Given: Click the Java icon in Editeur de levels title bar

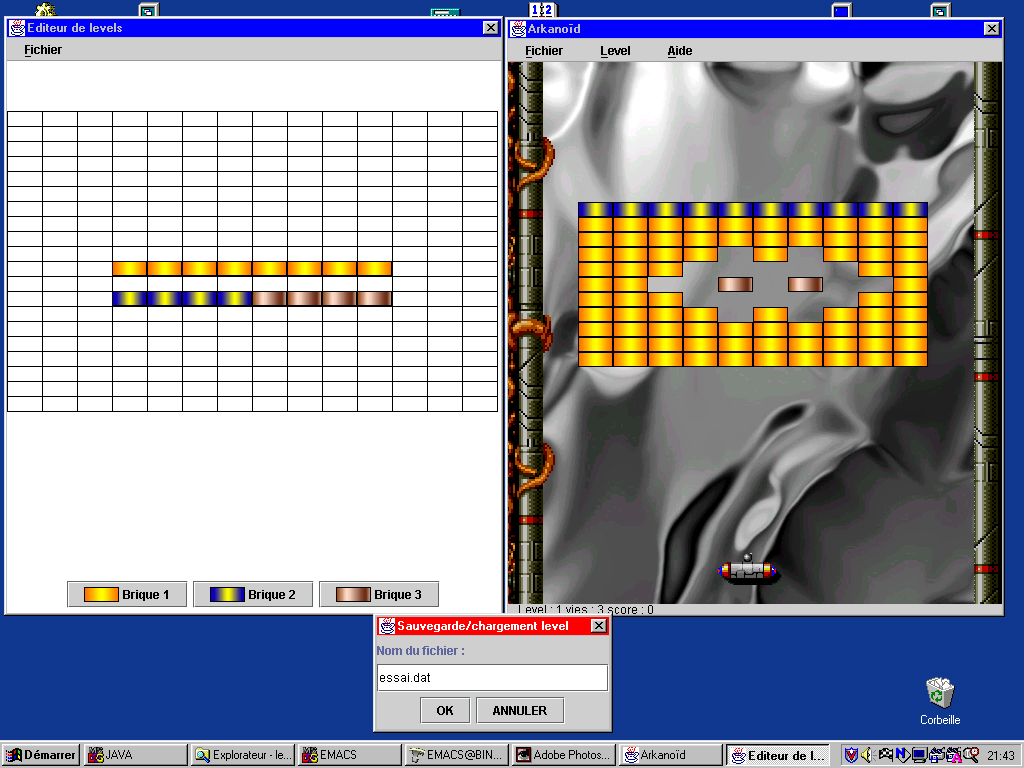Looking at the screenshot, I should tap(16, 28).
